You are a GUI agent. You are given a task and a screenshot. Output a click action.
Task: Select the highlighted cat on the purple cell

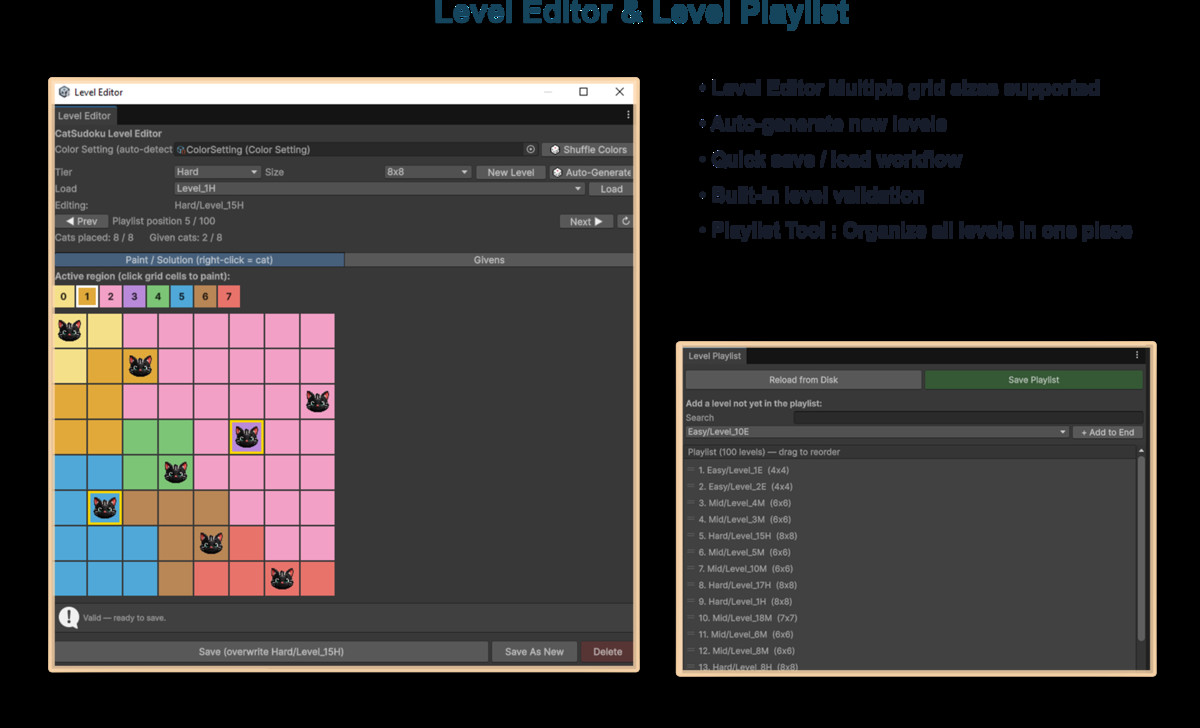246,437
